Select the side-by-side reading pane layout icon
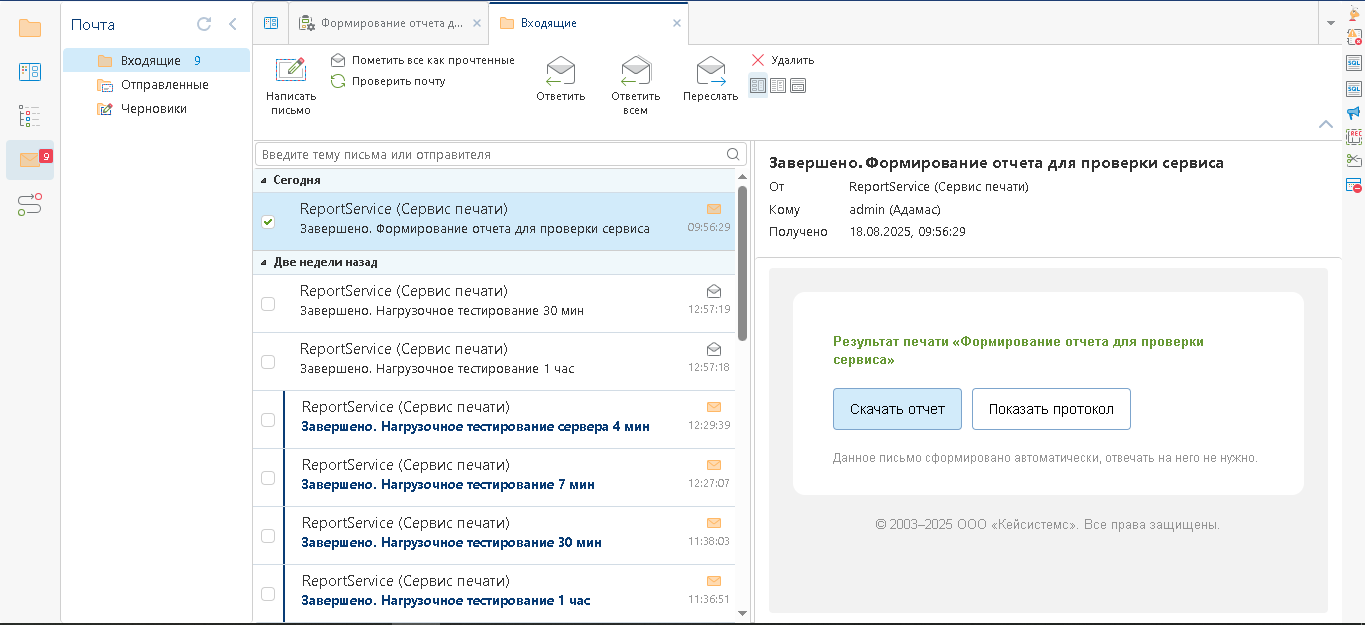The image size is (1365, 625). tap(757, 86)
